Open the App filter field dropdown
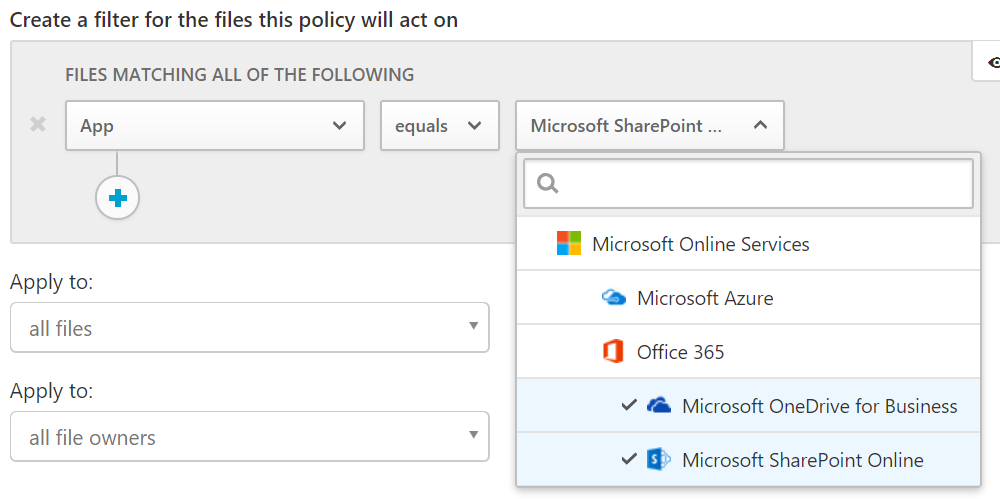Viewport: 1000px width, 499px height. click(214, 126)
